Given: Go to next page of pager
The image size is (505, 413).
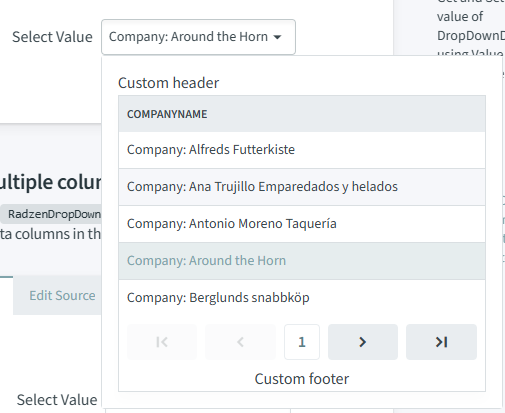Looking at the screenshot, I should pyautogui.click(x=363, y=342).
